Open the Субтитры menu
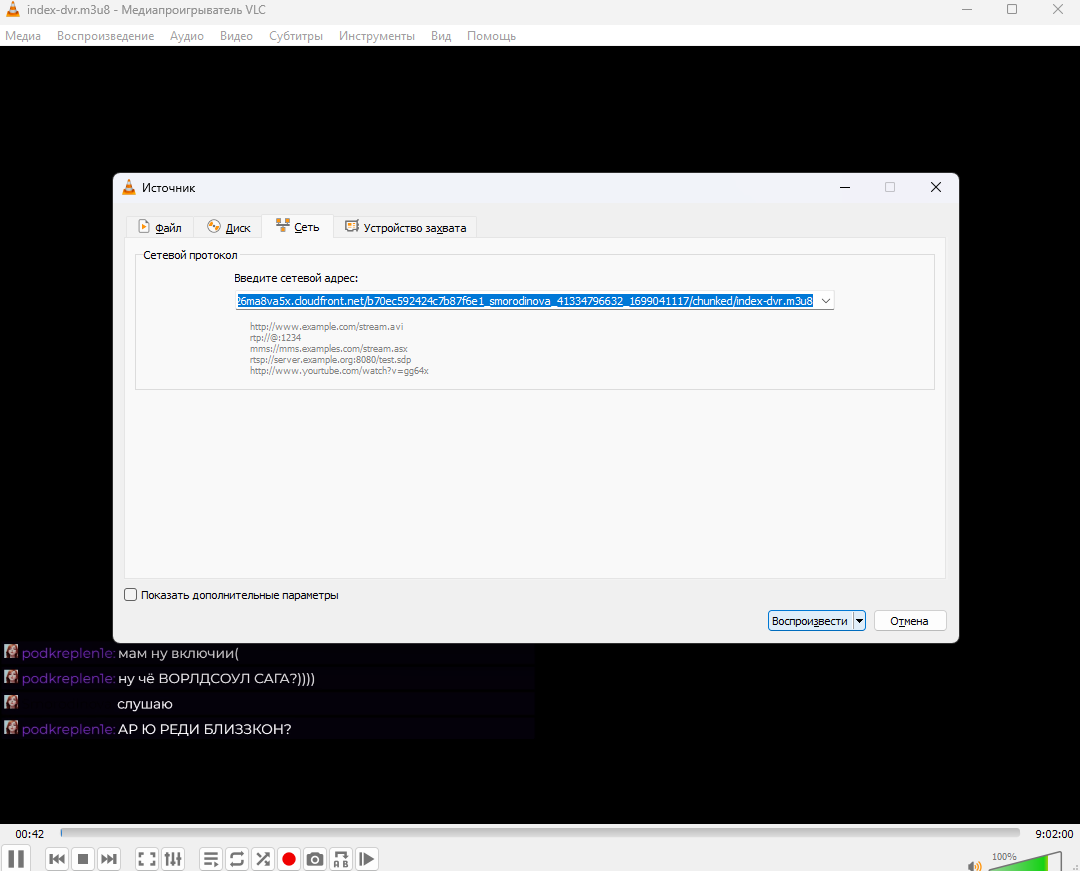Viewport: 1080px width, 871px height. click(295, 36)
